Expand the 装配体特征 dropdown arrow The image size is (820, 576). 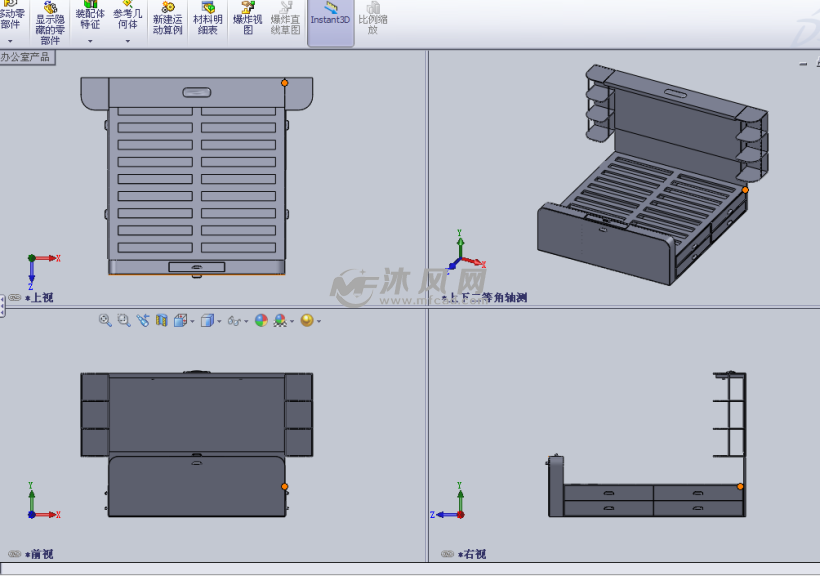pyautogui.click(x=90, y=41)
